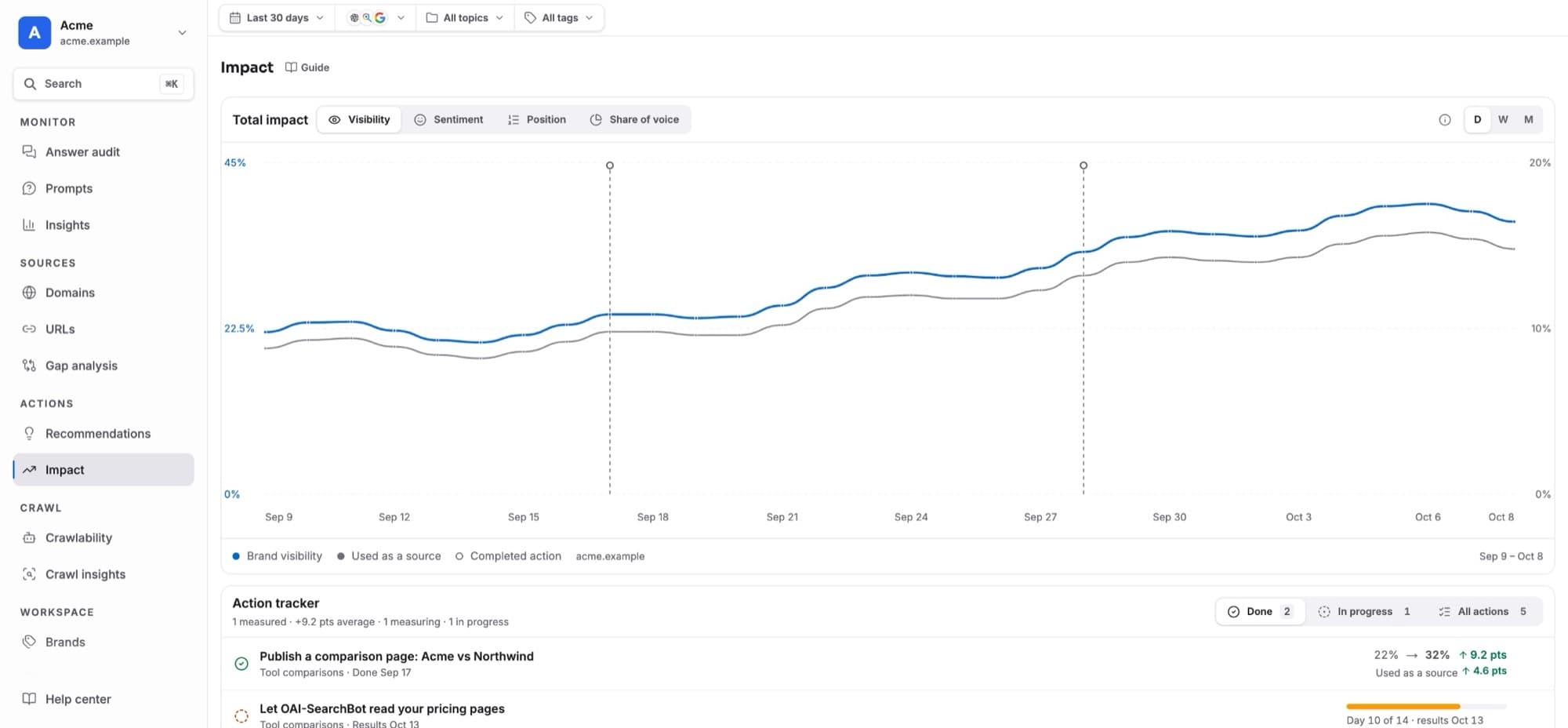Show In progress actions filter
This screenshot has width=1568, height=728.
1366,612
